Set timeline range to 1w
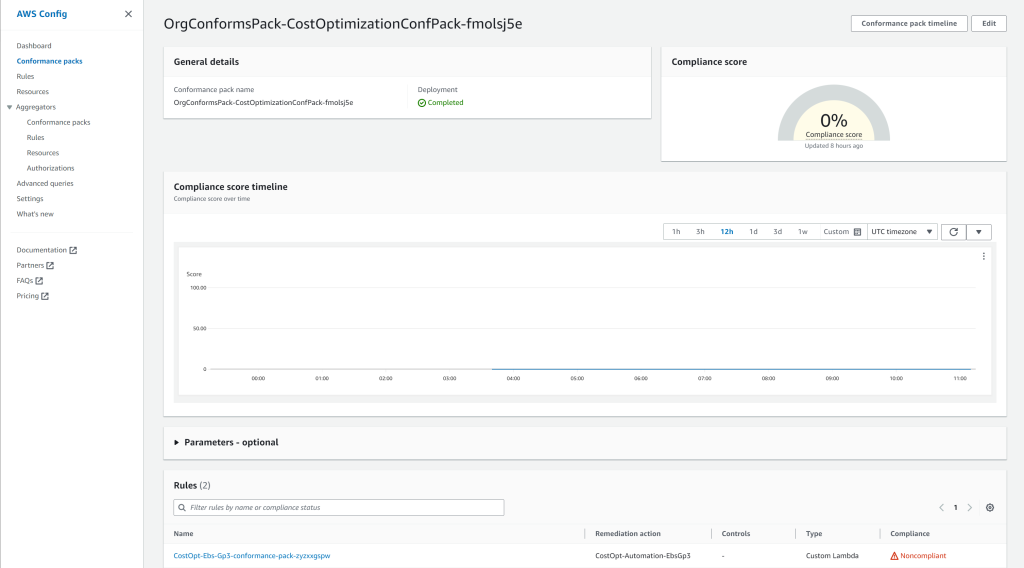The image size is (1024, 568). (803, 232)
